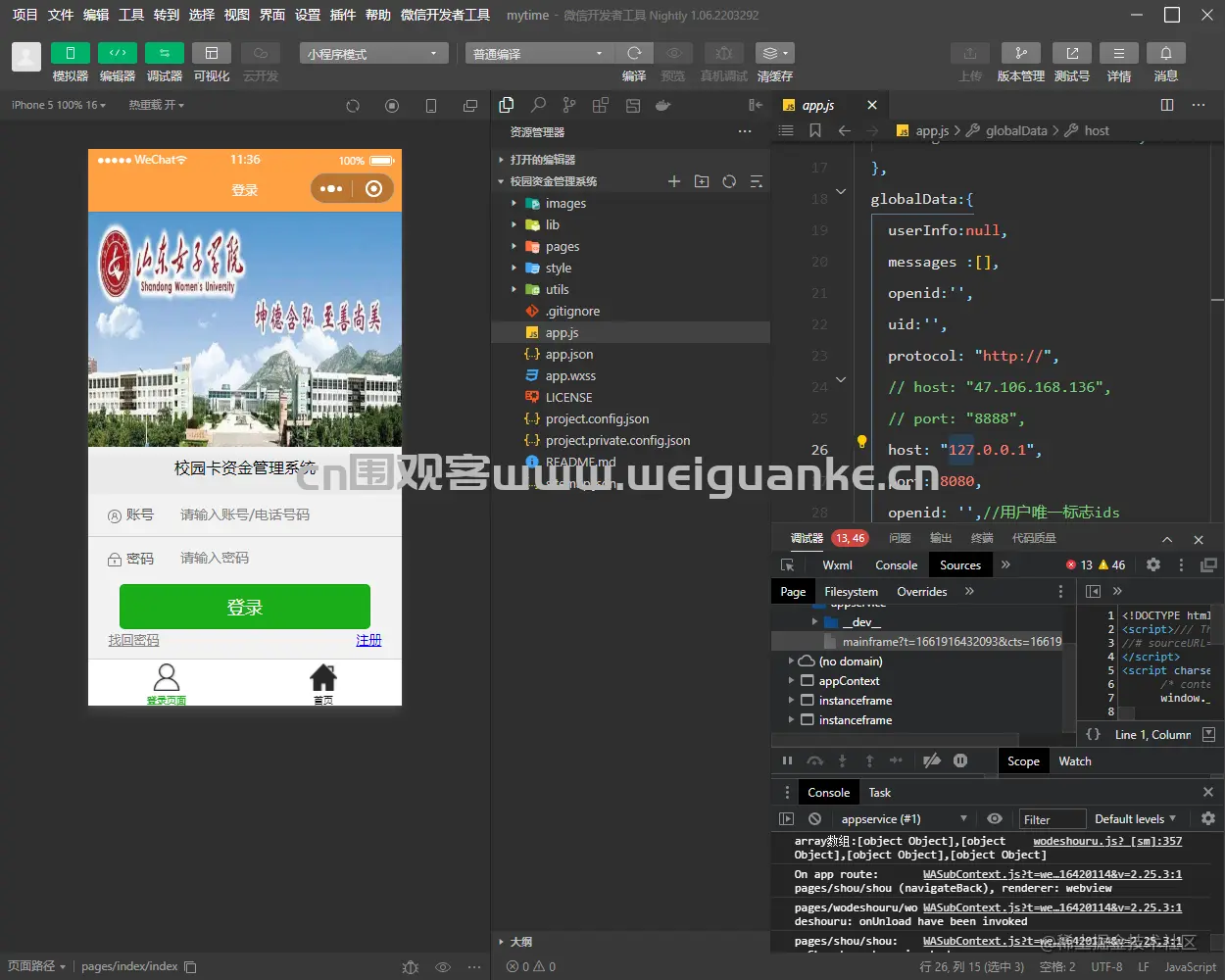Image resolution: width=1225 pixels, height=980 pixels.
Task: Switch to the Watch tab
Action: point(1075,761)
